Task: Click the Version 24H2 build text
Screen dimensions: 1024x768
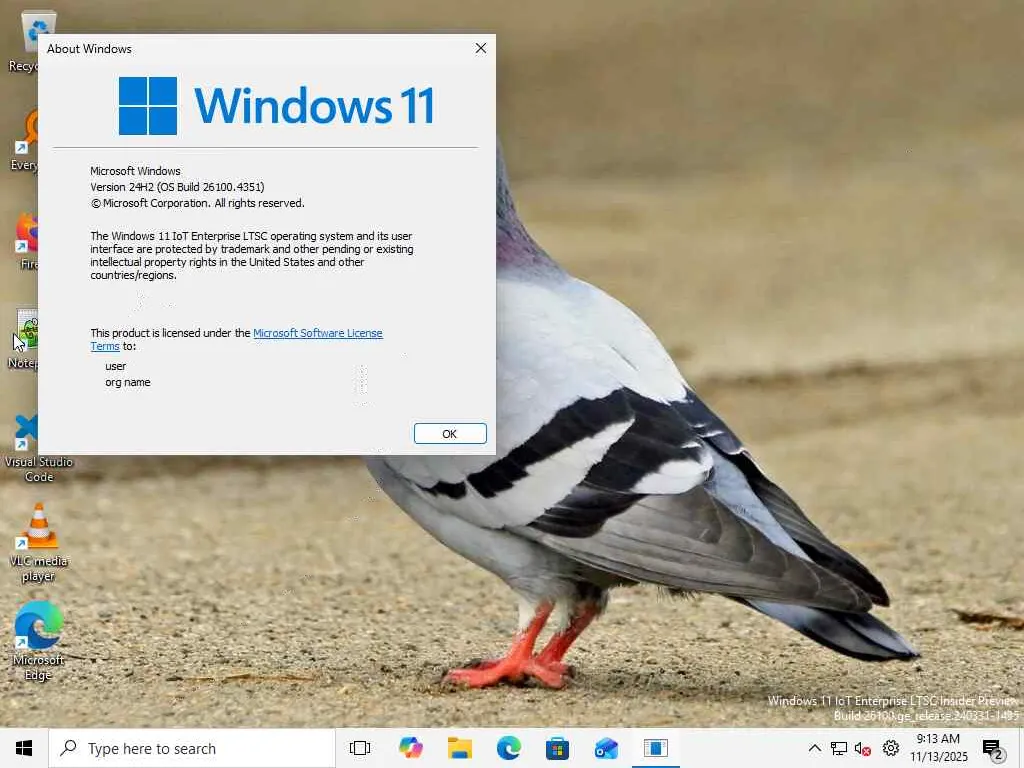Action: coord(177,187)
